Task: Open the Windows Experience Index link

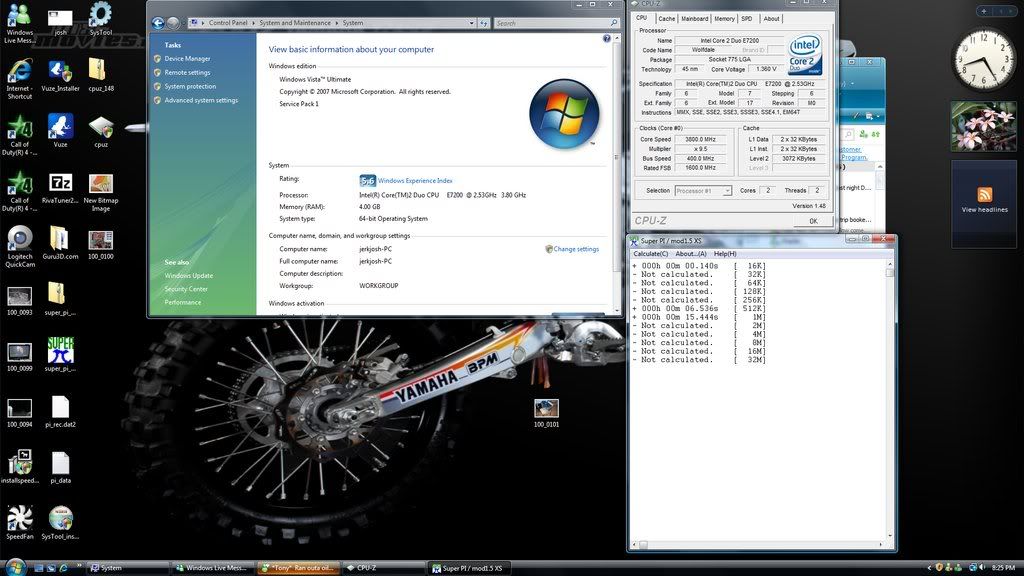Action: point(415,180)
